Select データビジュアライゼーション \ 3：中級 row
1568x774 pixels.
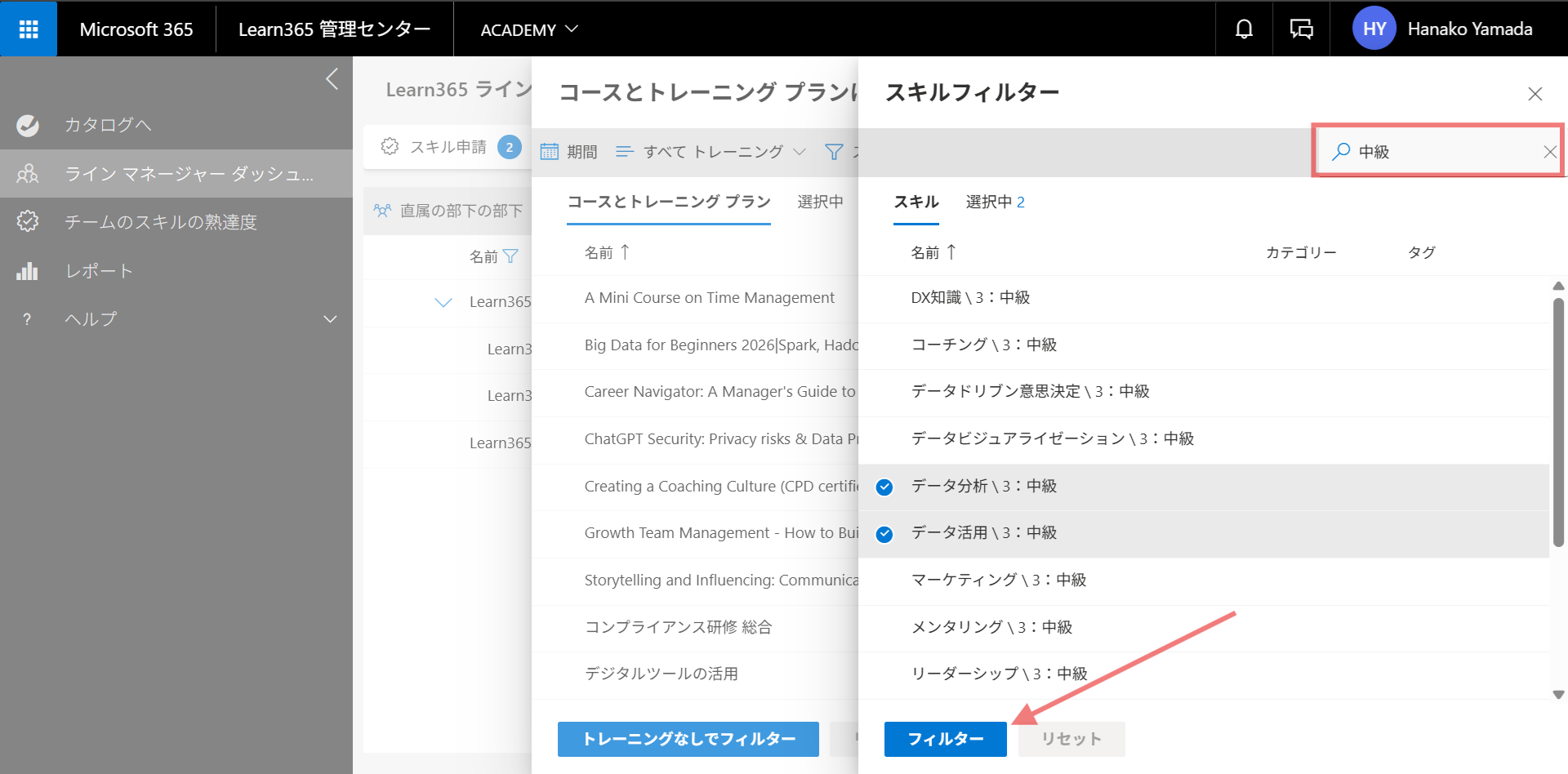coord(1204,439)
